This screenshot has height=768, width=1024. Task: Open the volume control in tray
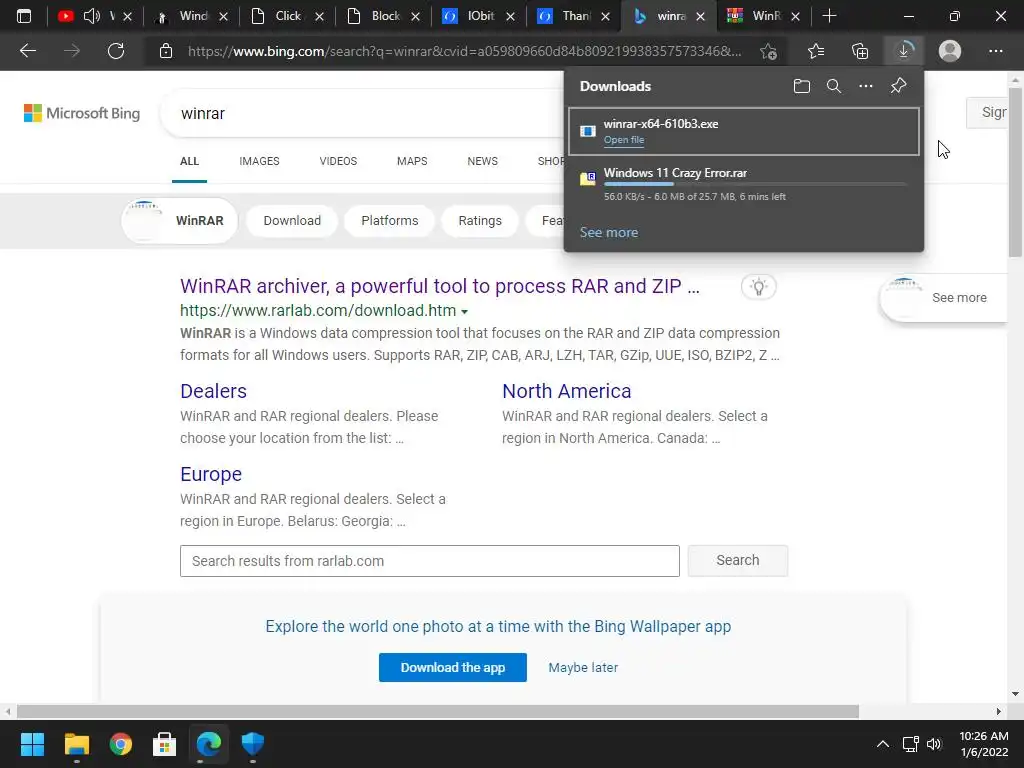pyautogui.click(x=935, y=744)
